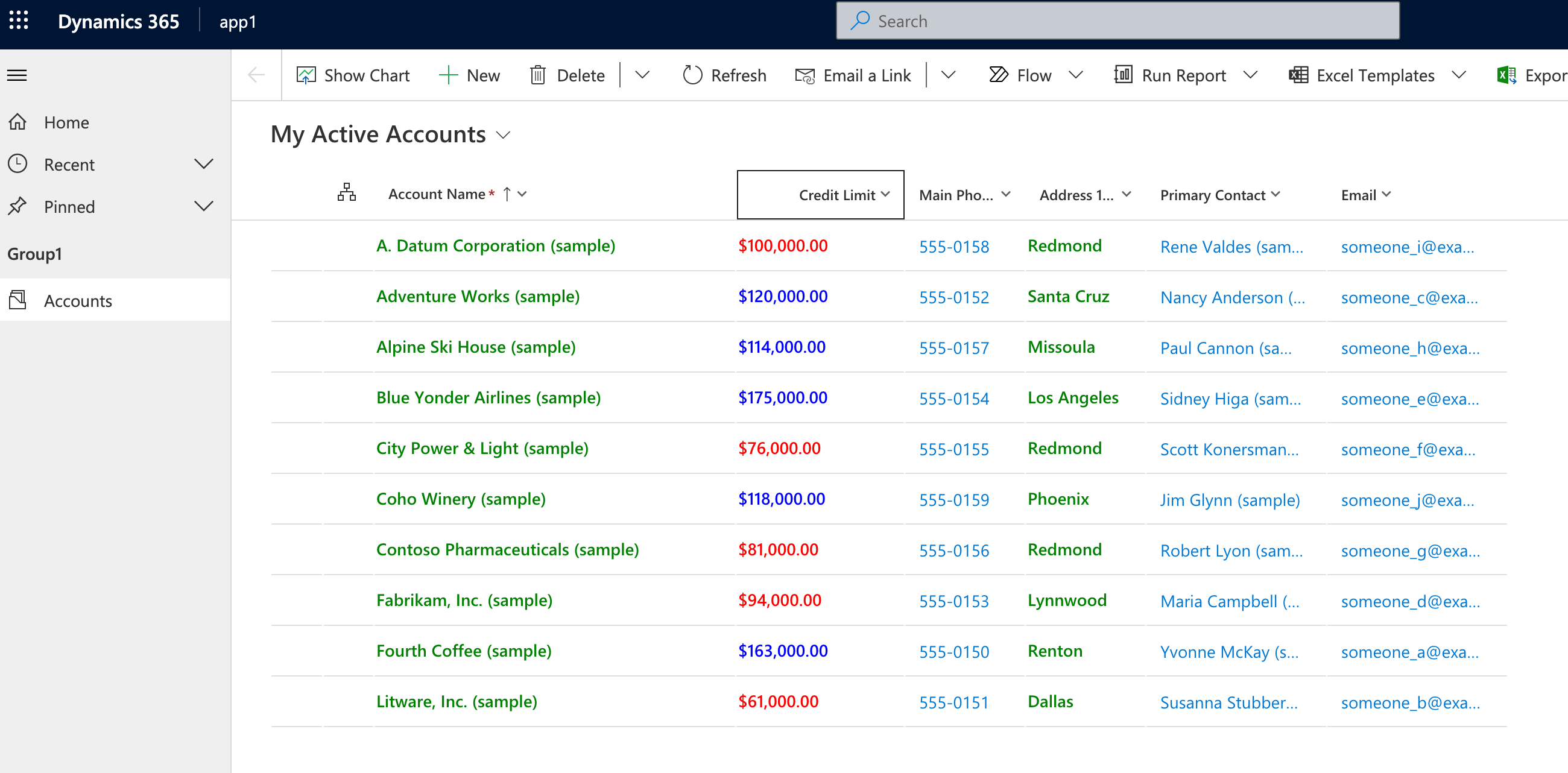Click the Home navigation item

click(x=66, y=122)
